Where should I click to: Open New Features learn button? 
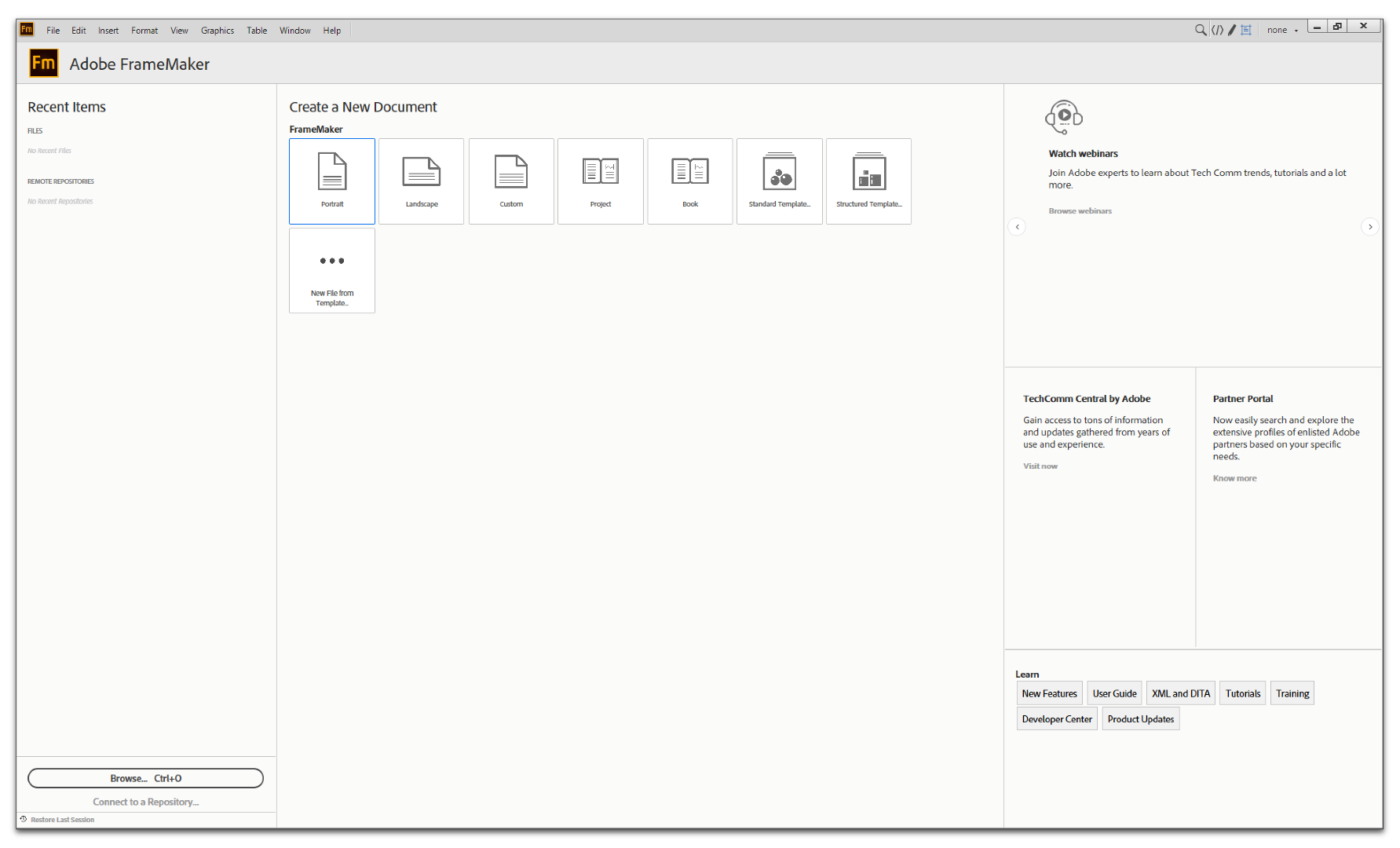[x=1049, y=693]
